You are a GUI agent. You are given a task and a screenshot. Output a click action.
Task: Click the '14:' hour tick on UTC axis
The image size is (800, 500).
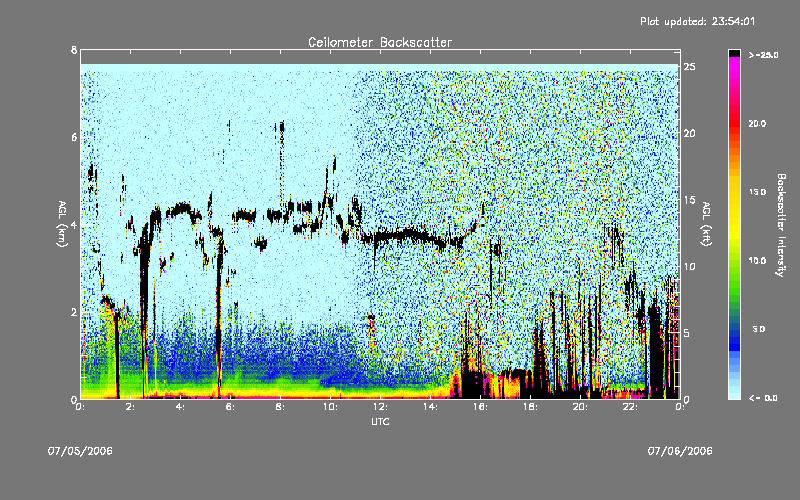[430, 407]
